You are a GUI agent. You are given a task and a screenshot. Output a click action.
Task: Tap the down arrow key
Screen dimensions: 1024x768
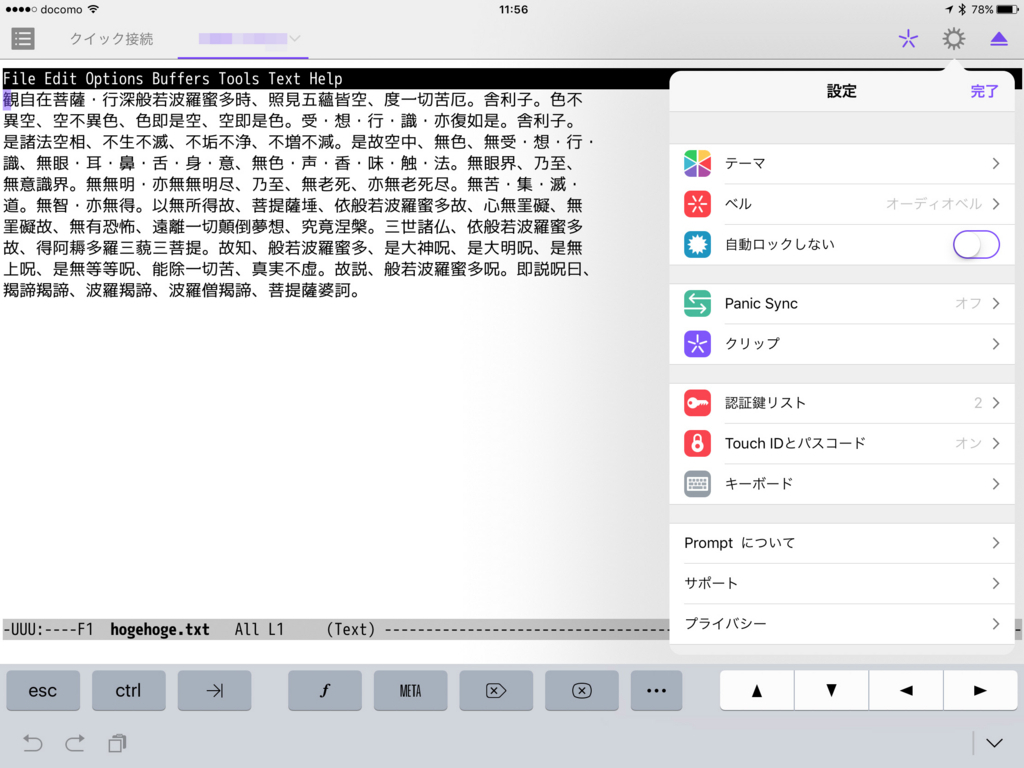pos(831,690)
